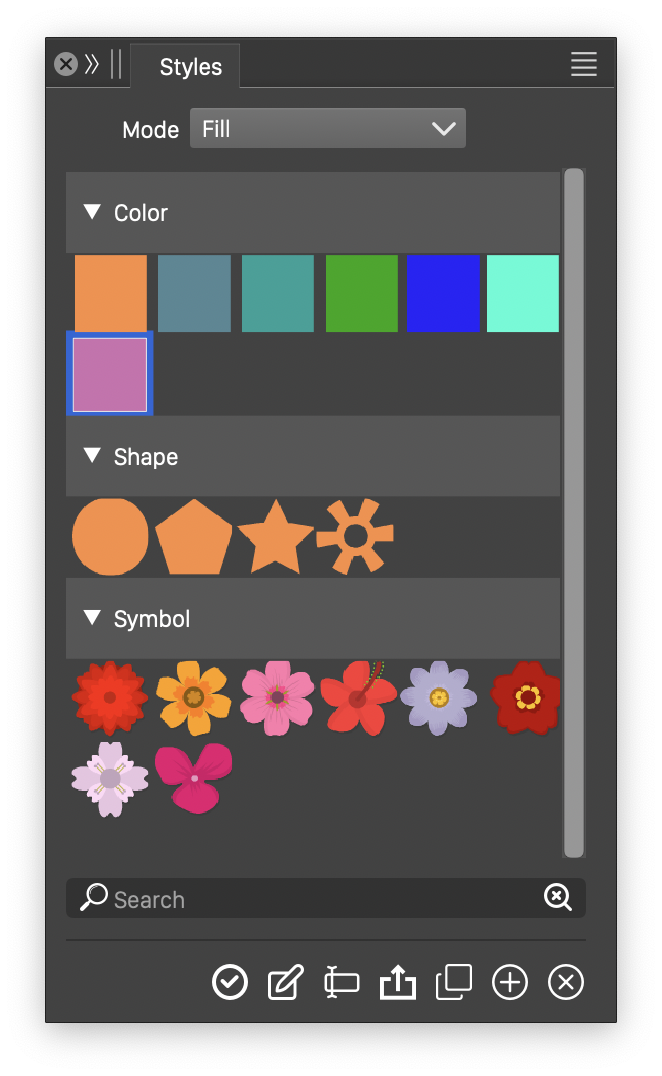
Task: Click the duplicate style icon
Action: 454,983
